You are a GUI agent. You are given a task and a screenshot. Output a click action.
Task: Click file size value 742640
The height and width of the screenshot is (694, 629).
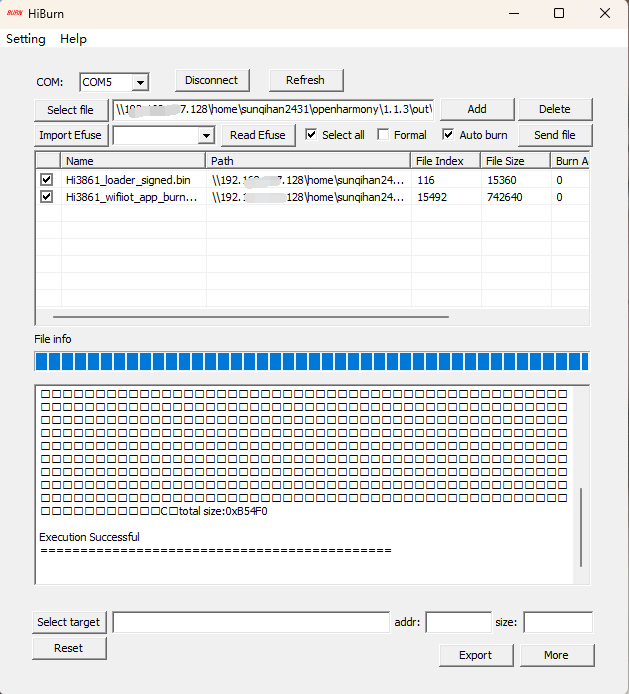click(x=505, y=197)
